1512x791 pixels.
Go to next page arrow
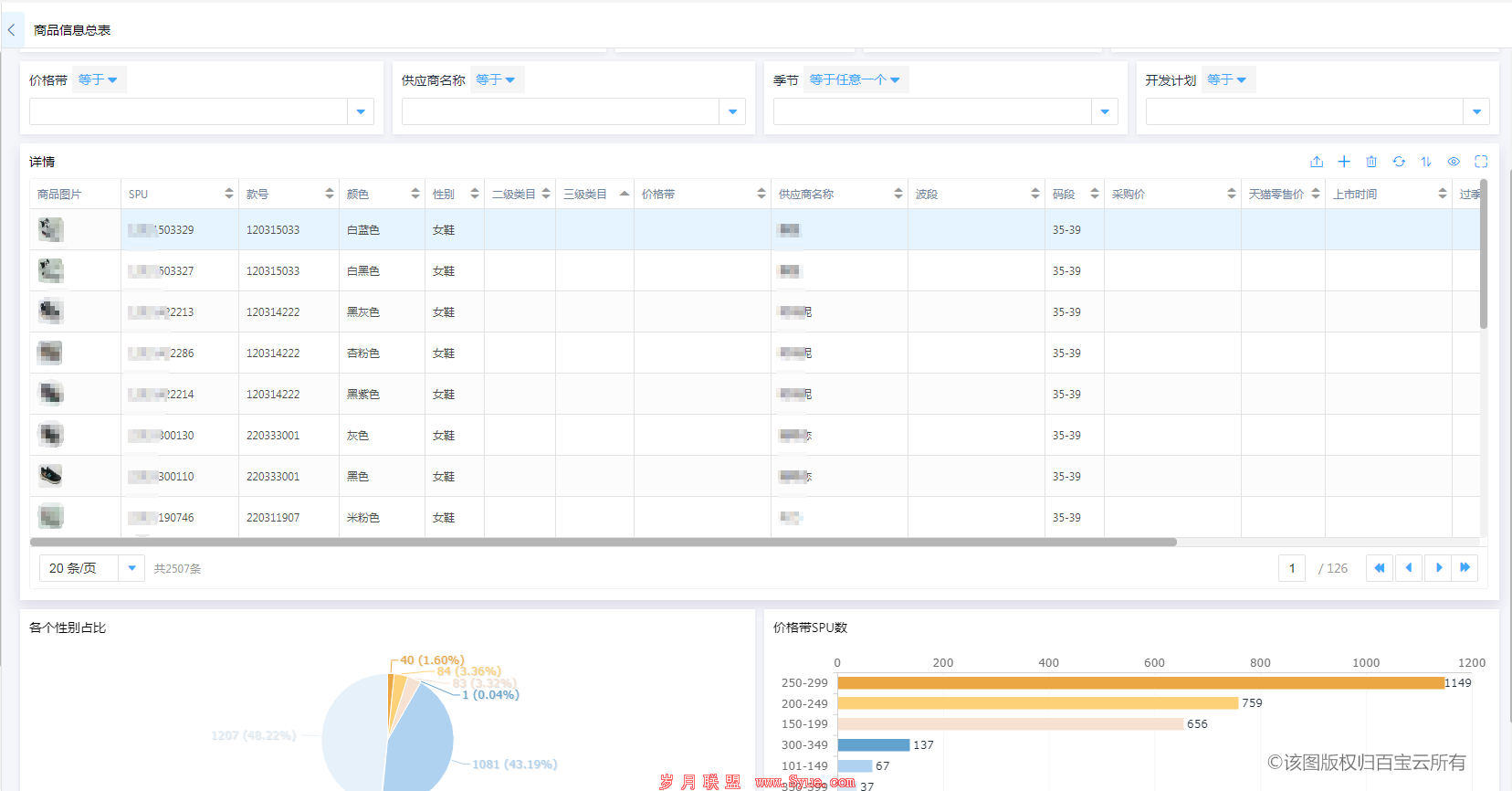pyautogui.click(x=1438, y=568)
